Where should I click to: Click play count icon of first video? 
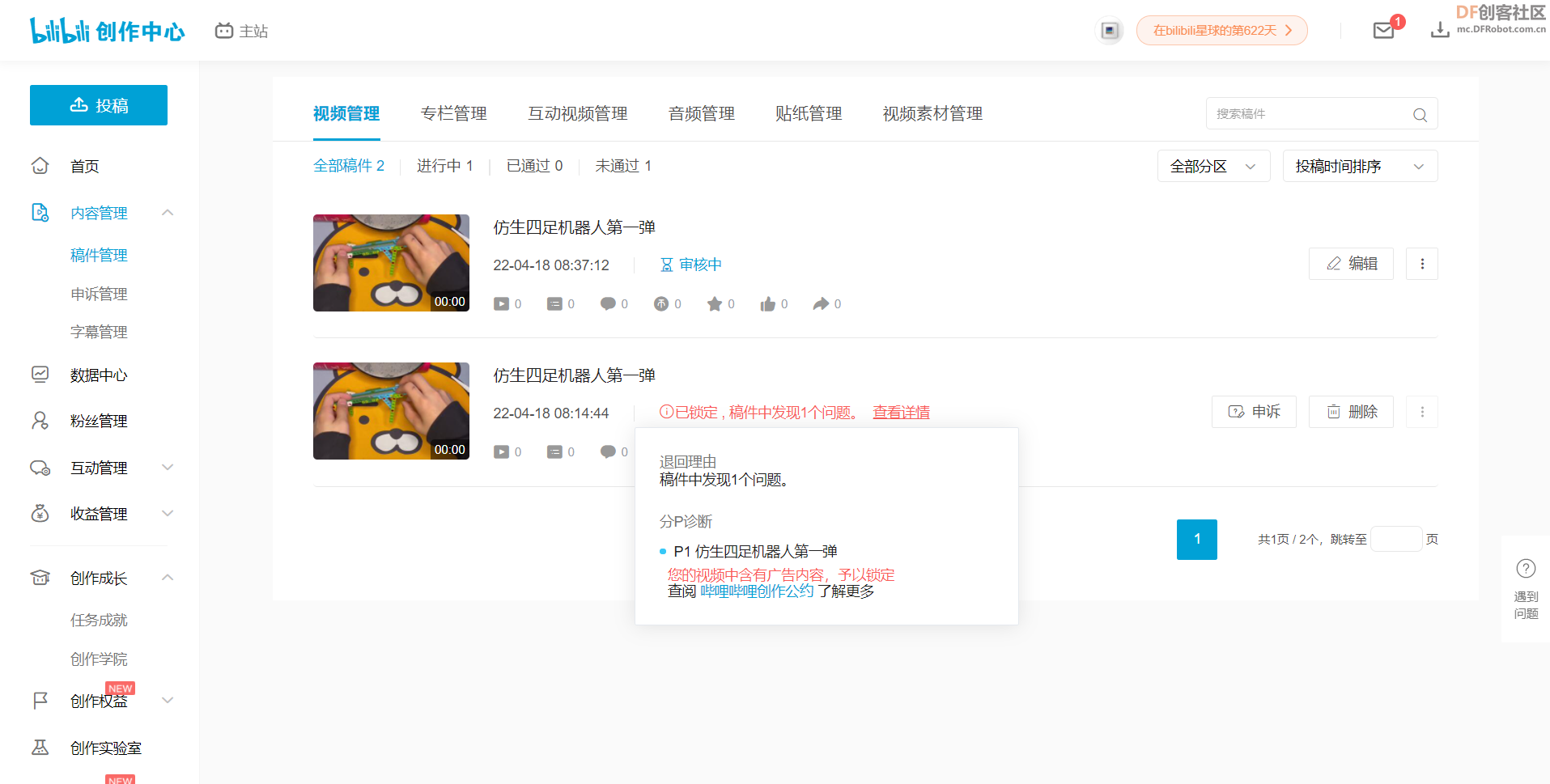tap(502, 304)
